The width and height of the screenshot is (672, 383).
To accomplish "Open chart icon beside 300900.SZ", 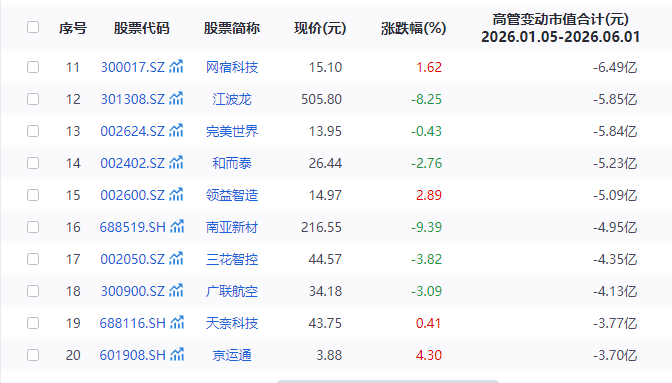I will pos(176,290).
